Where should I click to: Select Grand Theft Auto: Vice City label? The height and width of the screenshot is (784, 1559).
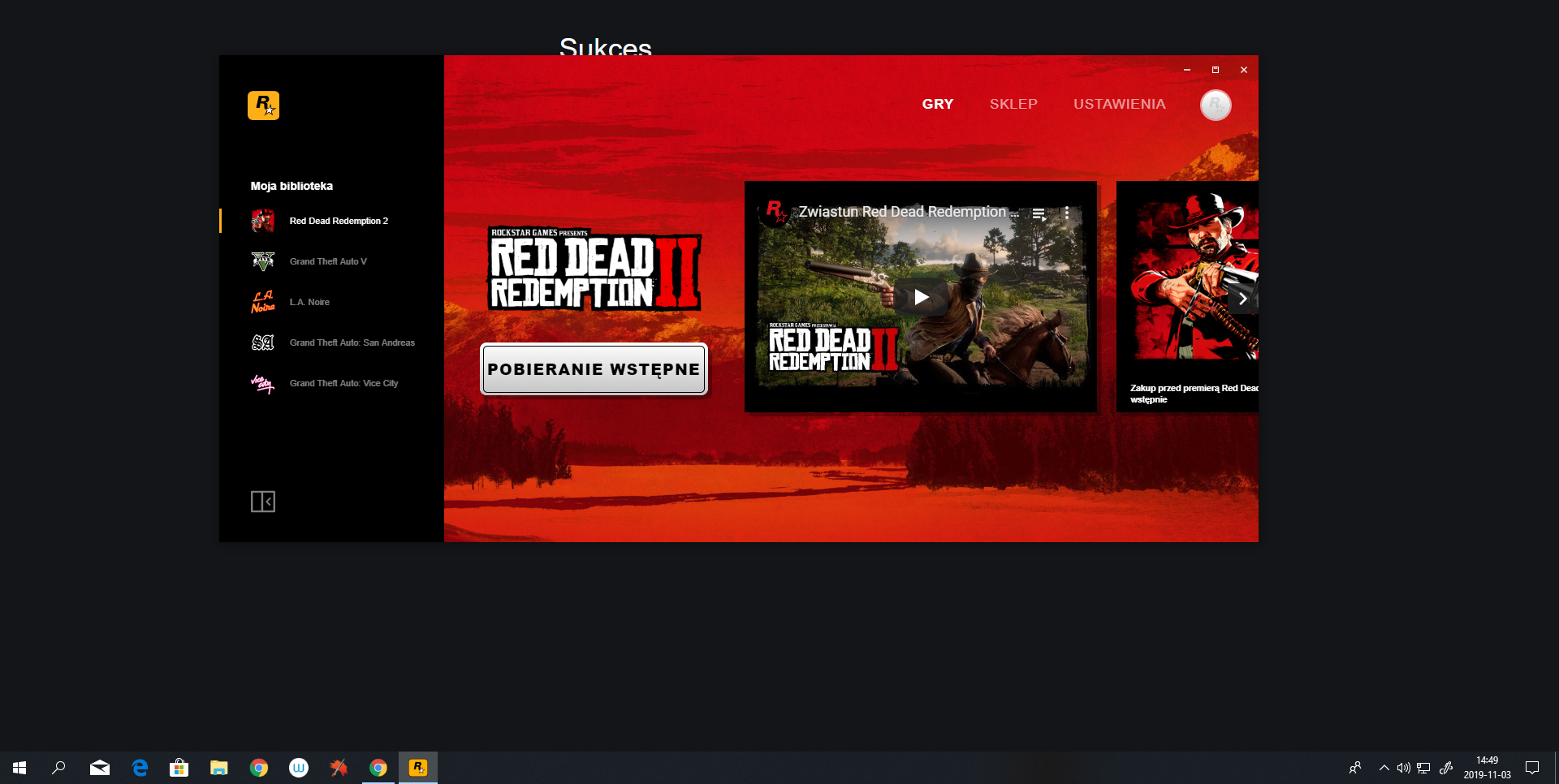343,383
